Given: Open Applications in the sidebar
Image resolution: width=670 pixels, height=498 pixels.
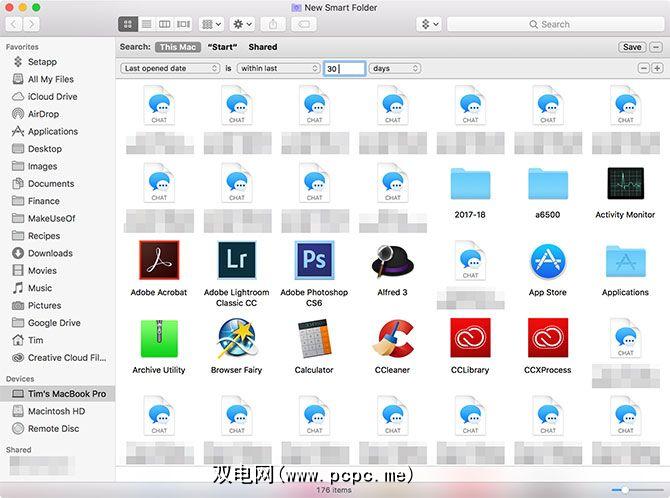Looking at the screenshot, I should click(45, 131).
